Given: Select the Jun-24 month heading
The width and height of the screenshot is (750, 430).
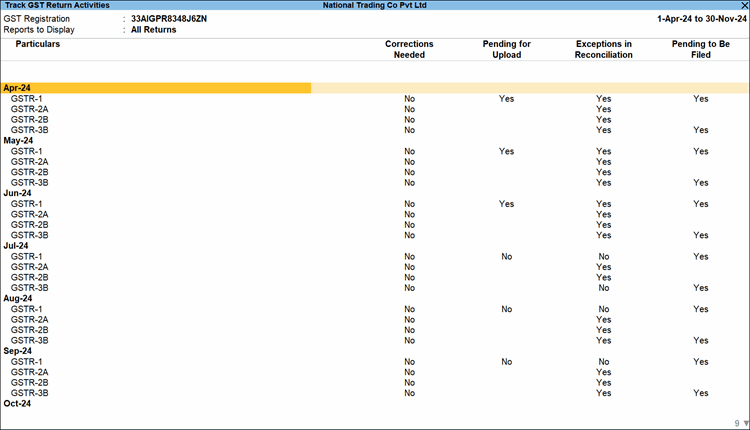Looking at the screenshot, I should [17, 193].
